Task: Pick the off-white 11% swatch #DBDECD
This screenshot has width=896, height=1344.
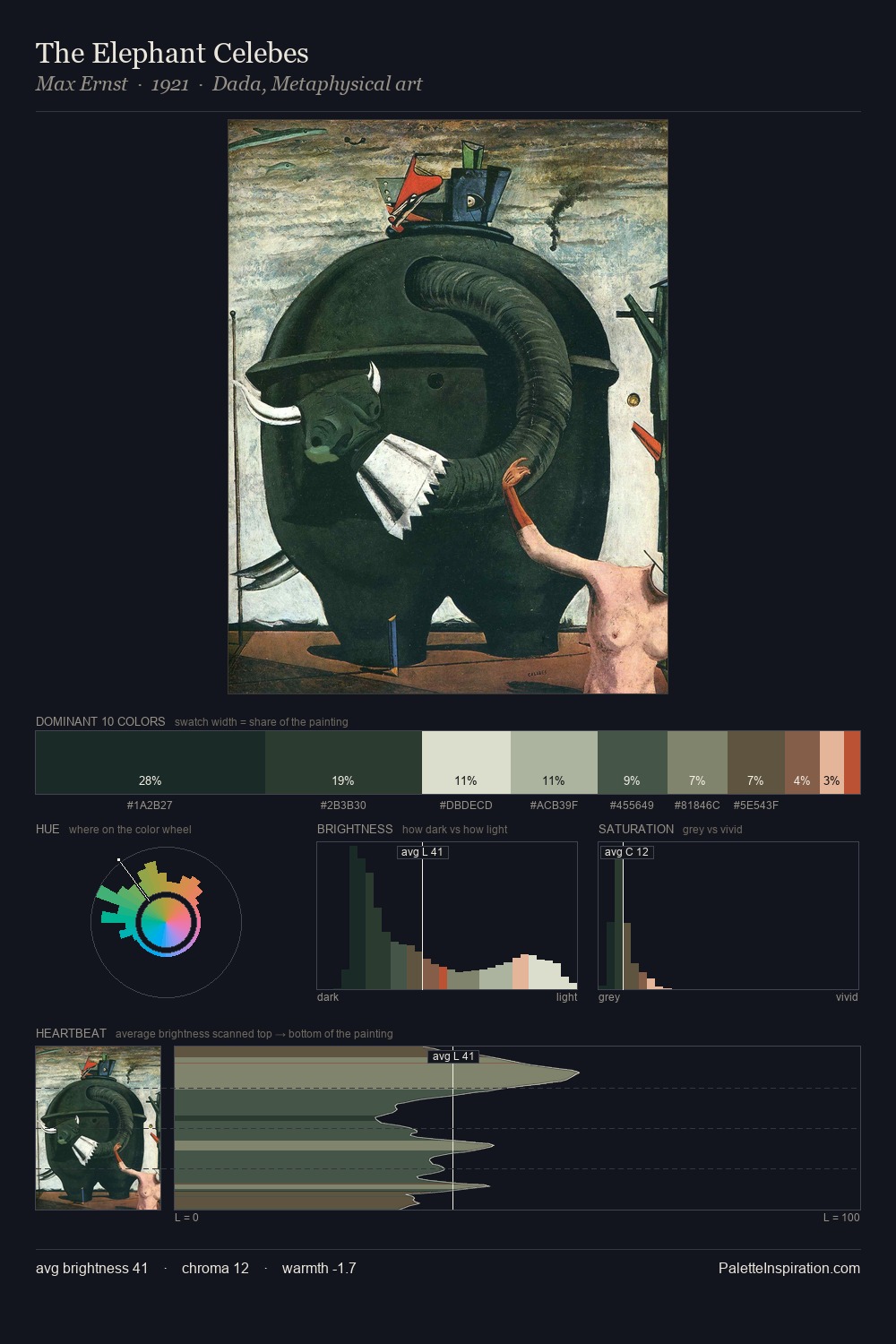Action: point(466,762)
